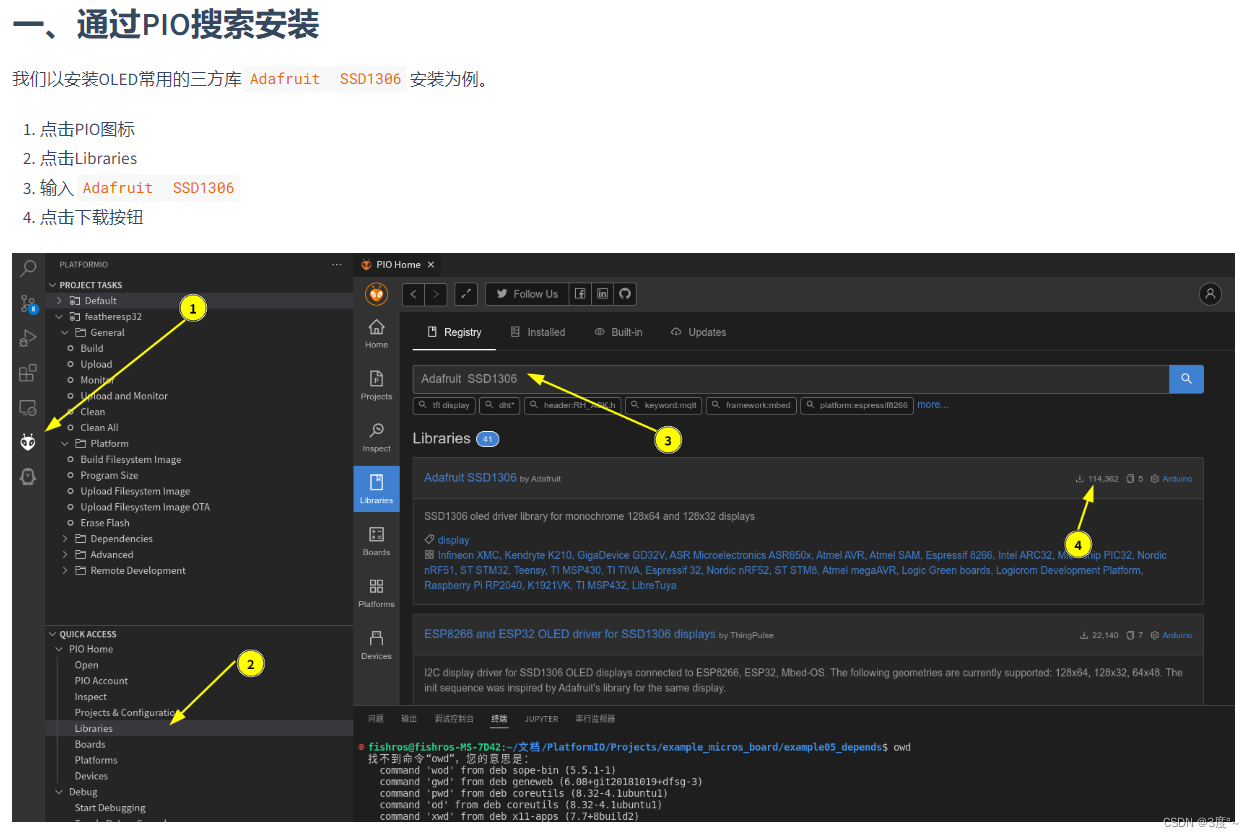The width and height of the screenshot is (1254, 838).
Task: Open Projects in PIO sidebar
Action: click(x=376, y=386)
